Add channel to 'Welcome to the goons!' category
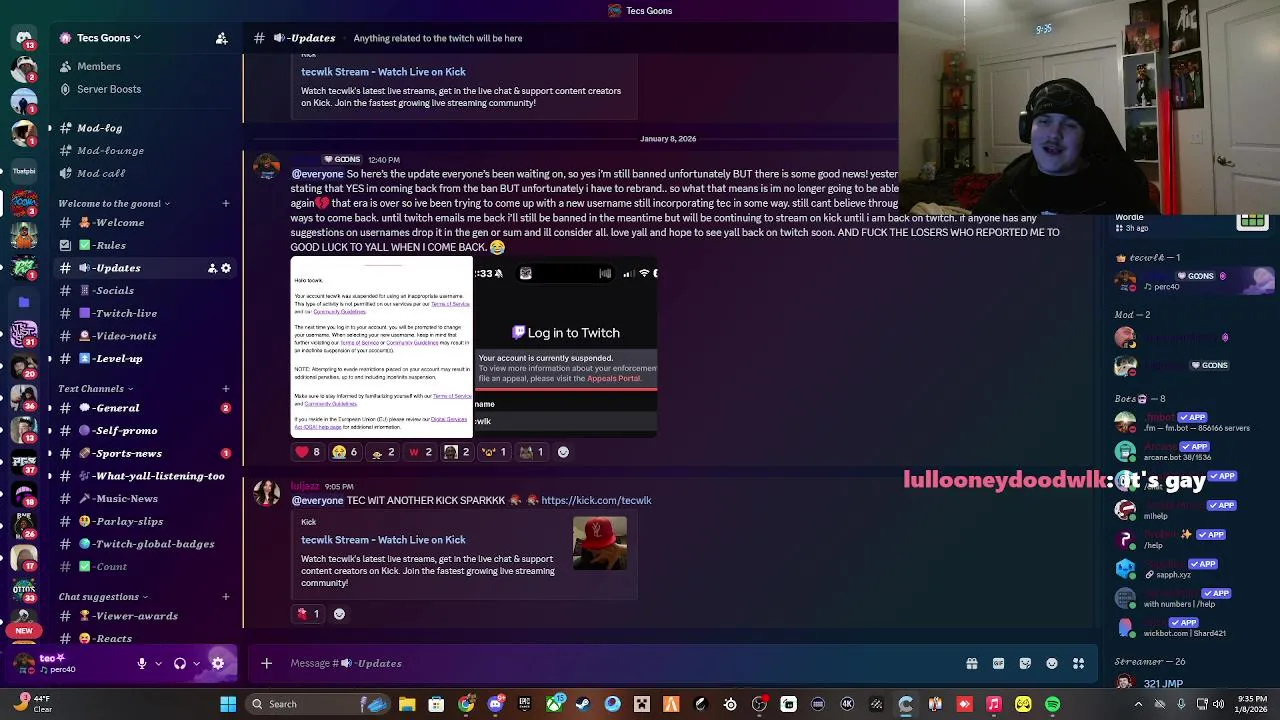Viewport: 1280px width, 720px height. tap(225, 203)
